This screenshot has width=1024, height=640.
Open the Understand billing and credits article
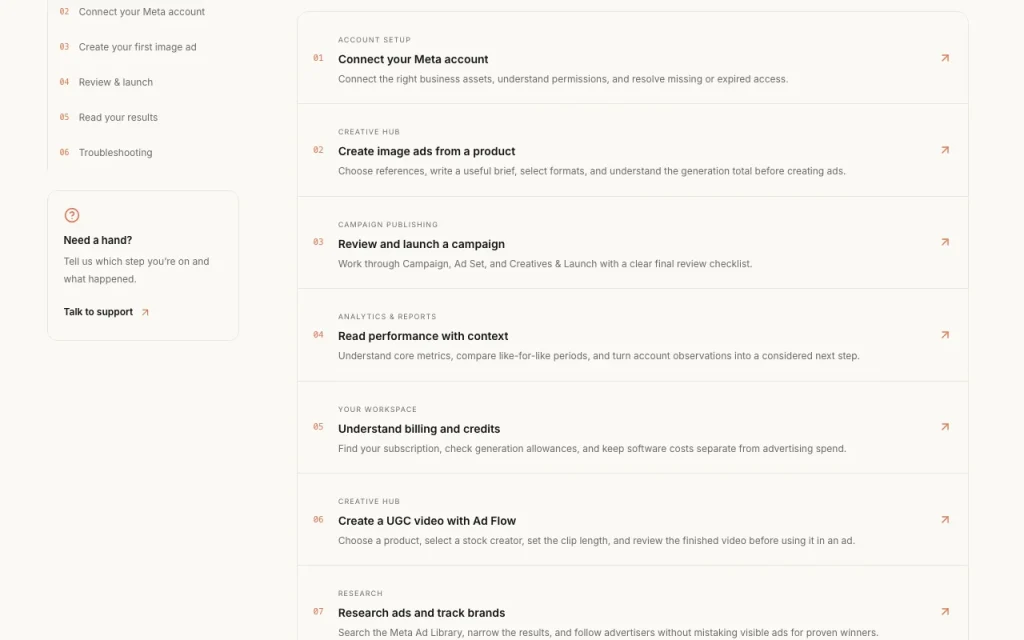click(x=419, y=429)
